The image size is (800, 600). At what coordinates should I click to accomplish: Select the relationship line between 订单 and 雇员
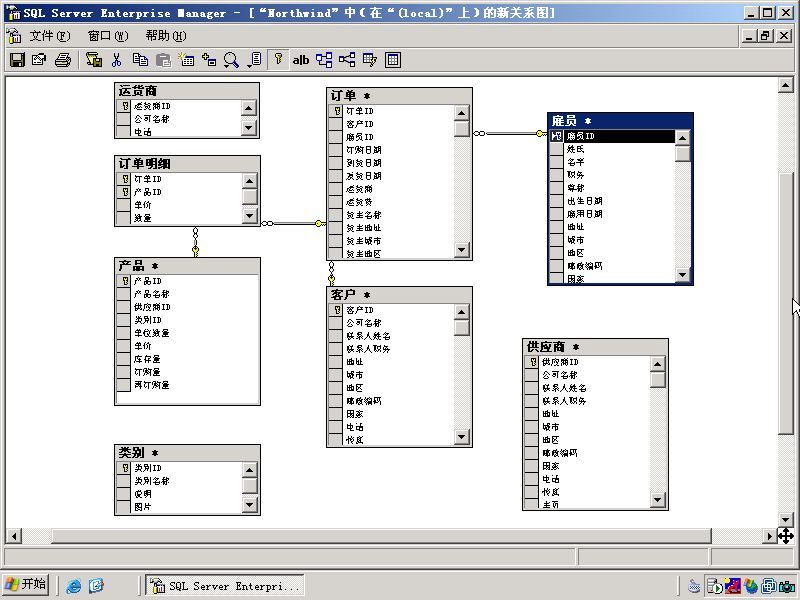tap(510, 134)
